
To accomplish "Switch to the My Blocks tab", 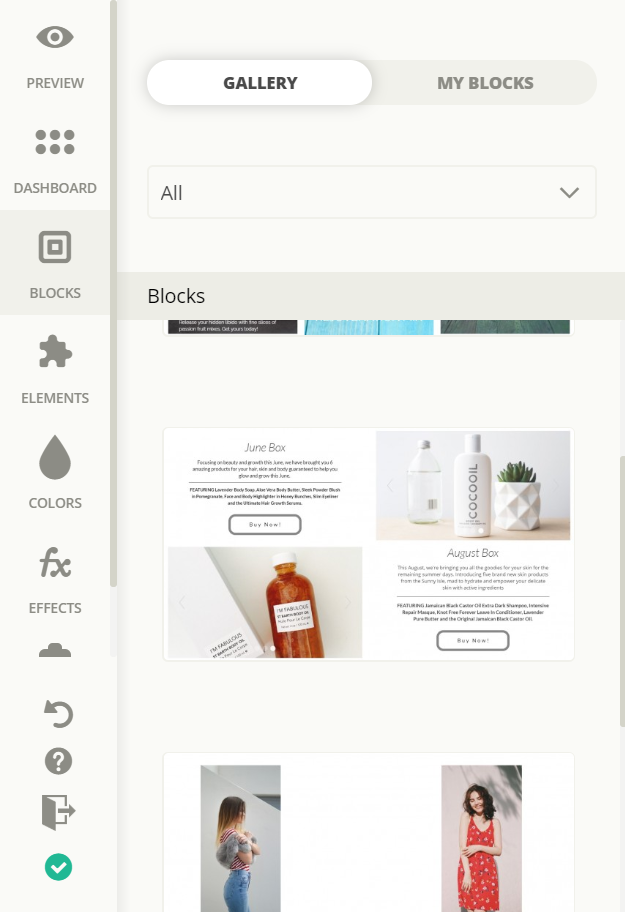I will 485,83.
